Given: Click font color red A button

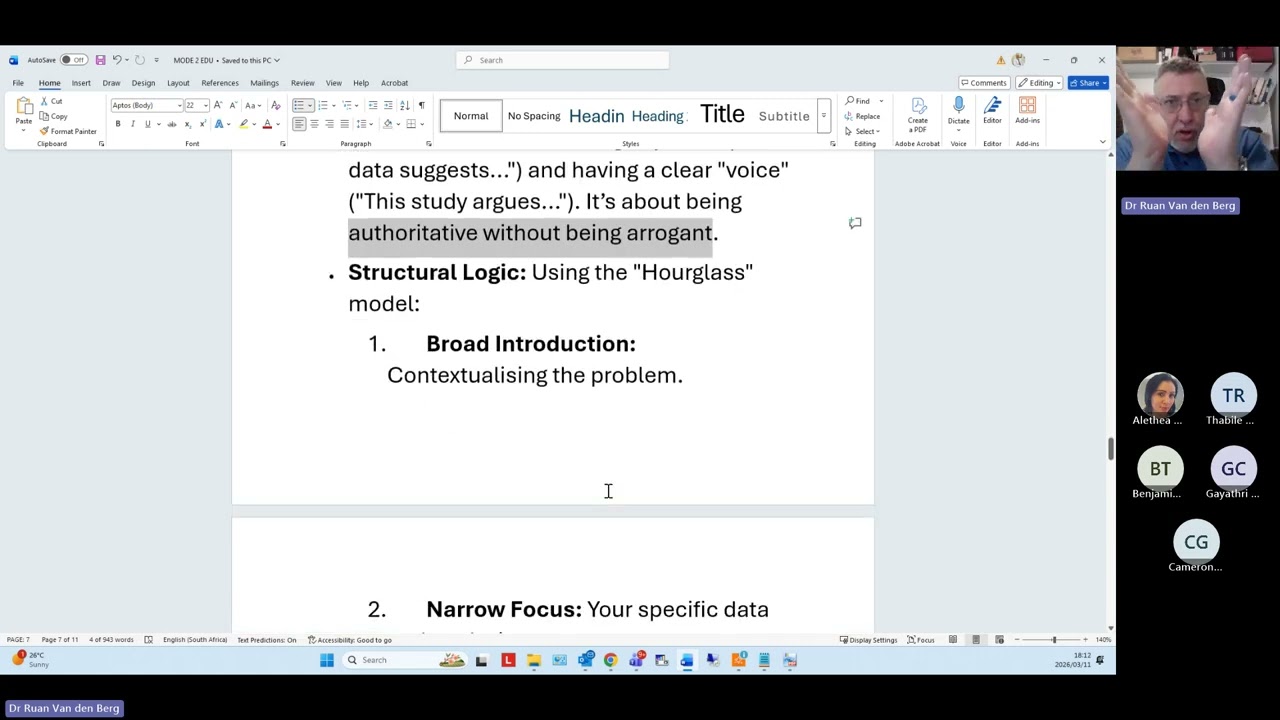Looking at the screenshot, I should [267, 124].
